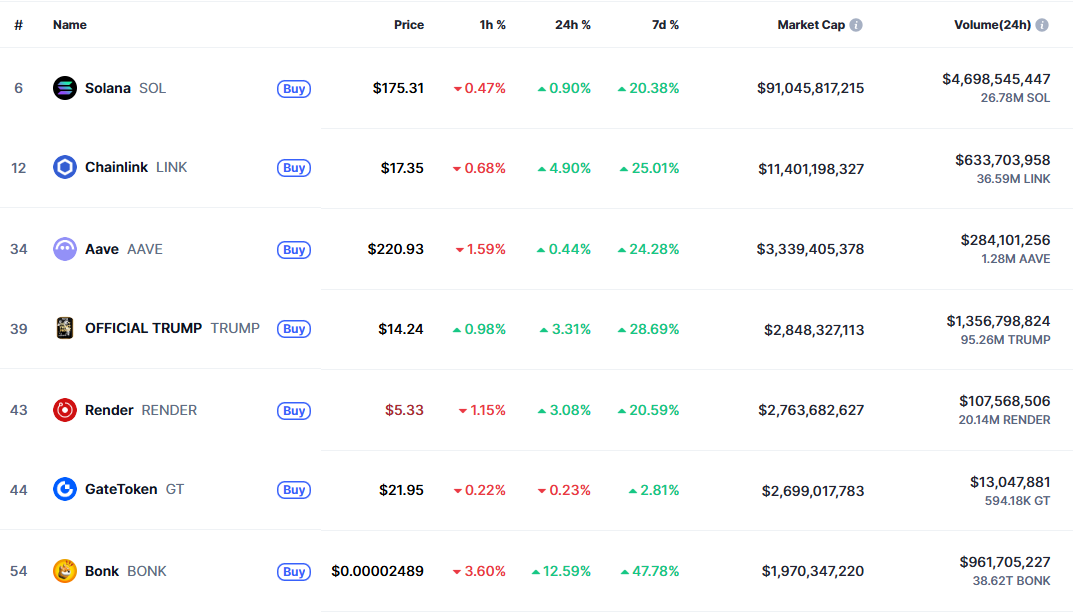
Task: Click the GateToken blue logo
Action: pos(65,489)
